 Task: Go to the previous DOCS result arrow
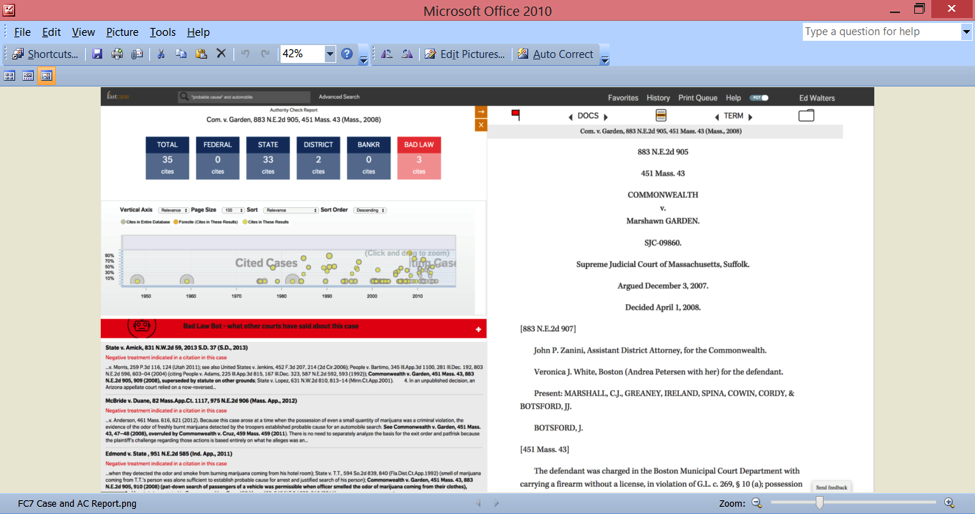coord(570,117)
